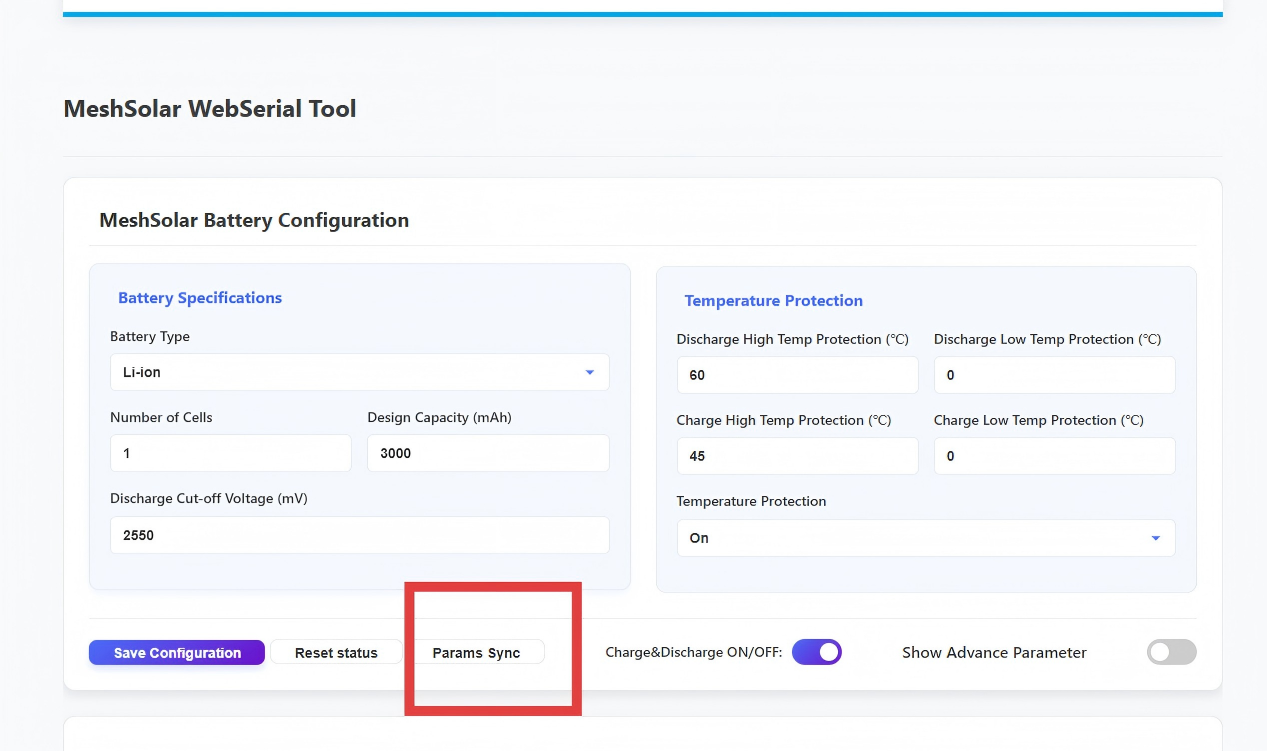Click the Charge&Discharge ON/OFF label text
This screenshot has width=1267, height=751.
click(x=693, y=652)
